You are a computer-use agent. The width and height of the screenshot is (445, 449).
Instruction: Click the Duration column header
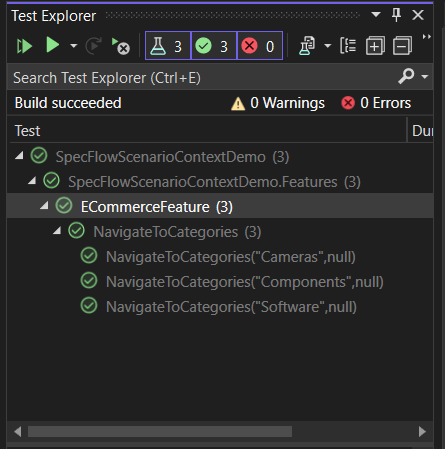pyautogui.click(x=421, y=131)
